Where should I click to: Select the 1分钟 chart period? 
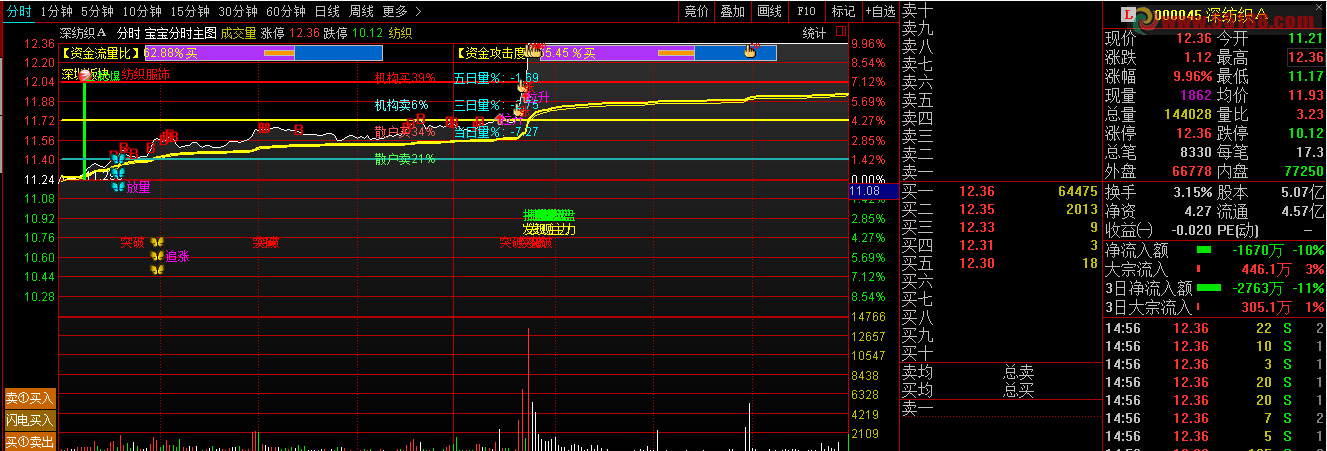tap(56, 11)
